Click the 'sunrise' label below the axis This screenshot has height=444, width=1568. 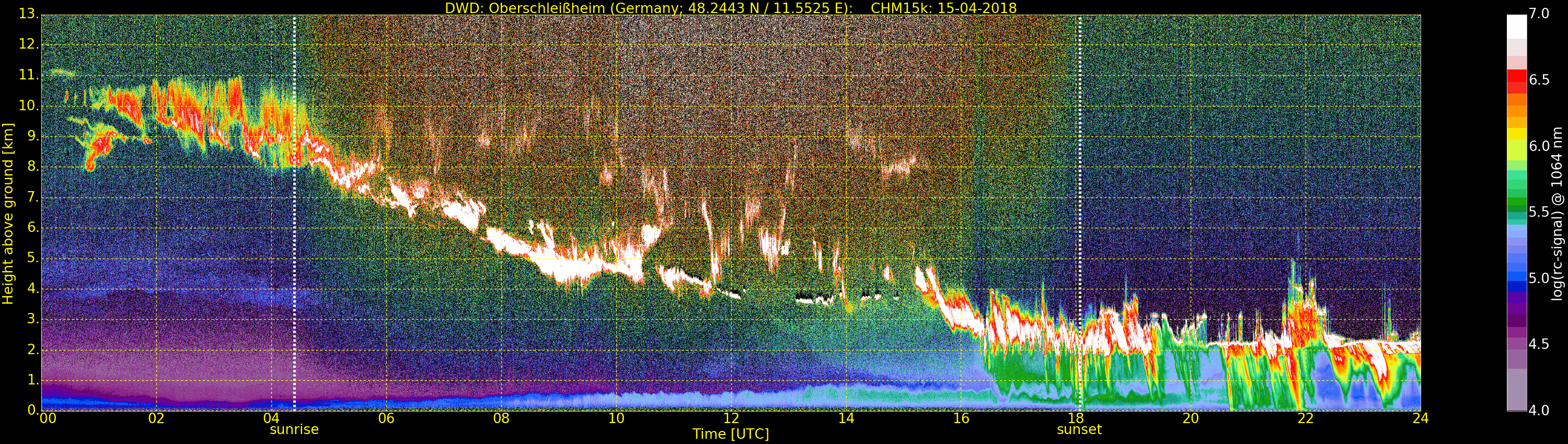pos(294,429)
